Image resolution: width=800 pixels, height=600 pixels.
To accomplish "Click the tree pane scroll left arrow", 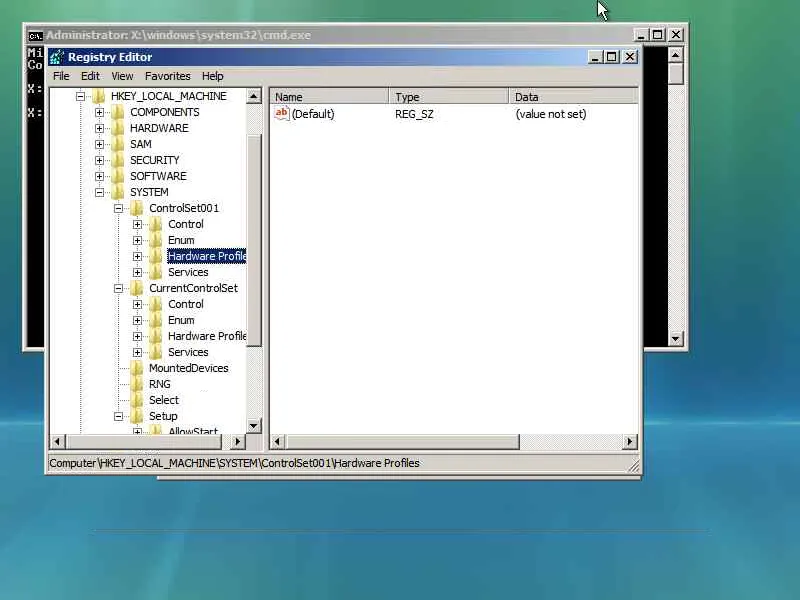I will (57, 441).
